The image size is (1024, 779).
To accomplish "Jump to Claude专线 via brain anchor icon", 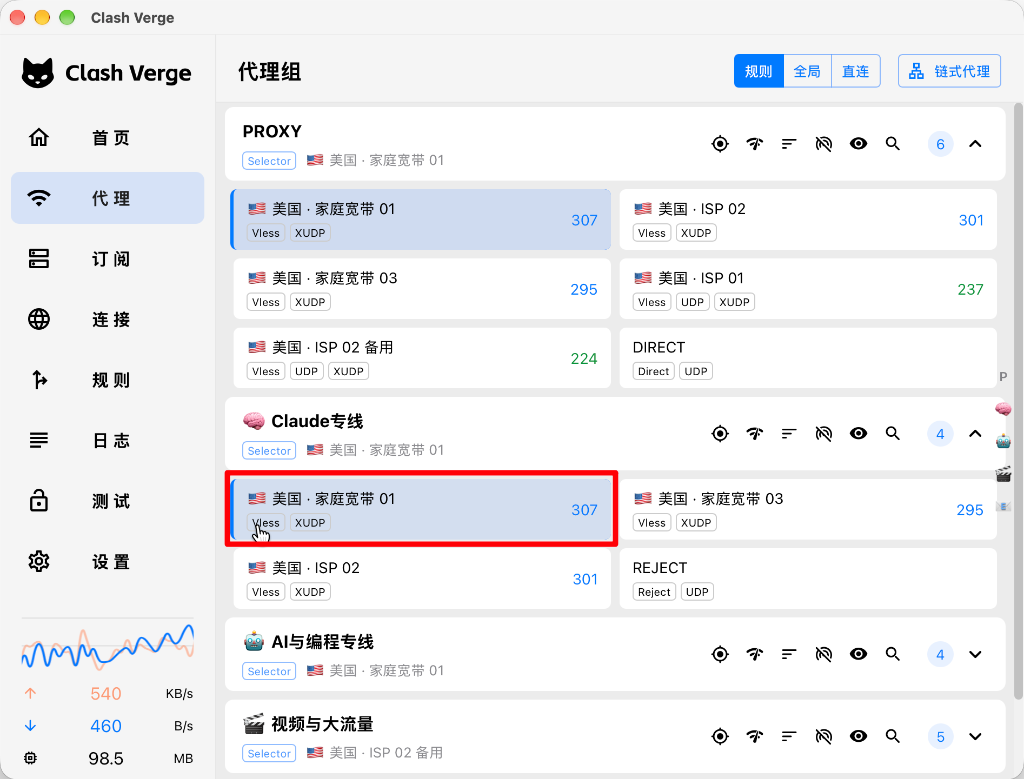I will click(1003, 409).
